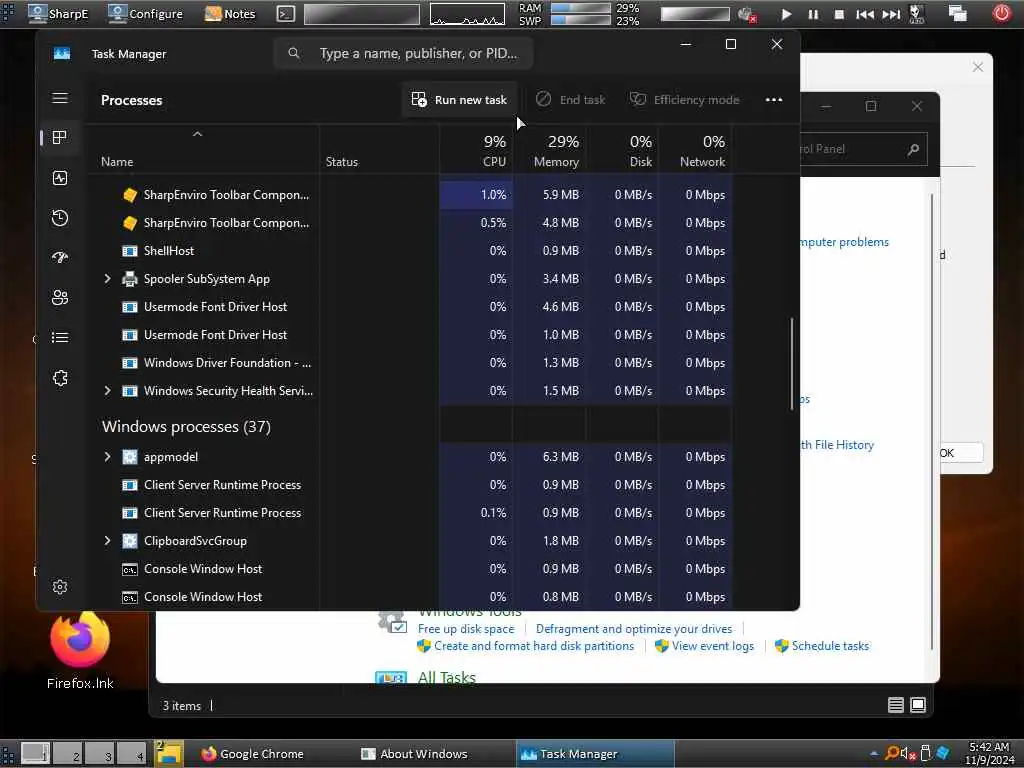Viewport: 1024px width, 768px height.
Task: Open the Details page list icon
Action: tap(60, 338)
